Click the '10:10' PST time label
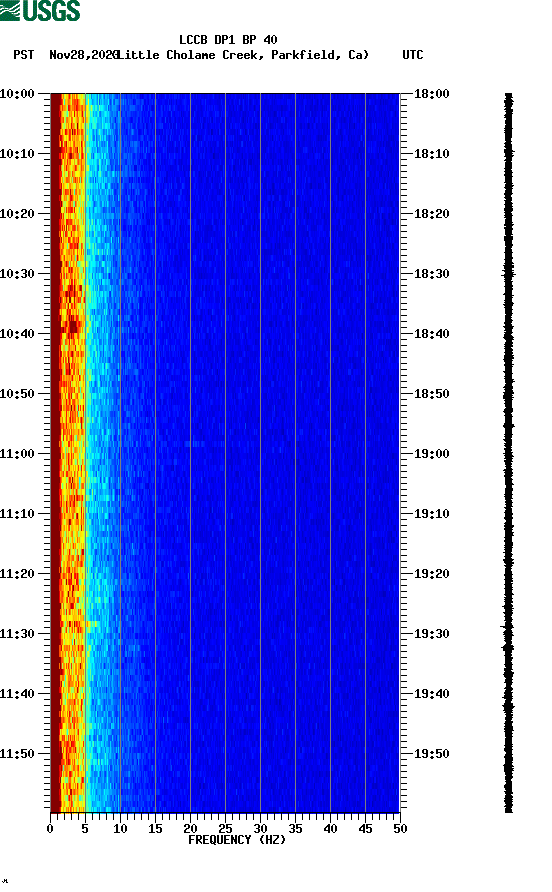The width and height of the screenshot is (552, 892). (17, 154)
